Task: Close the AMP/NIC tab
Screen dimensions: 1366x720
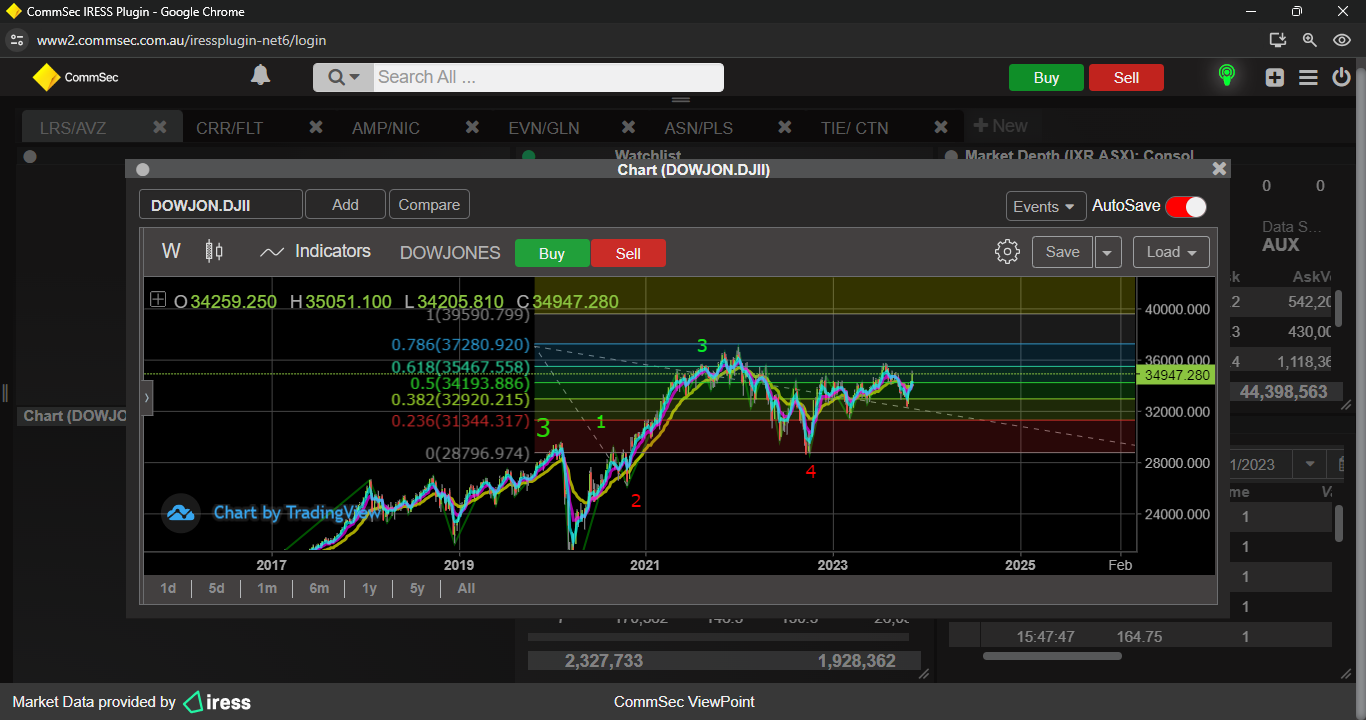Action: pos(473,127)
